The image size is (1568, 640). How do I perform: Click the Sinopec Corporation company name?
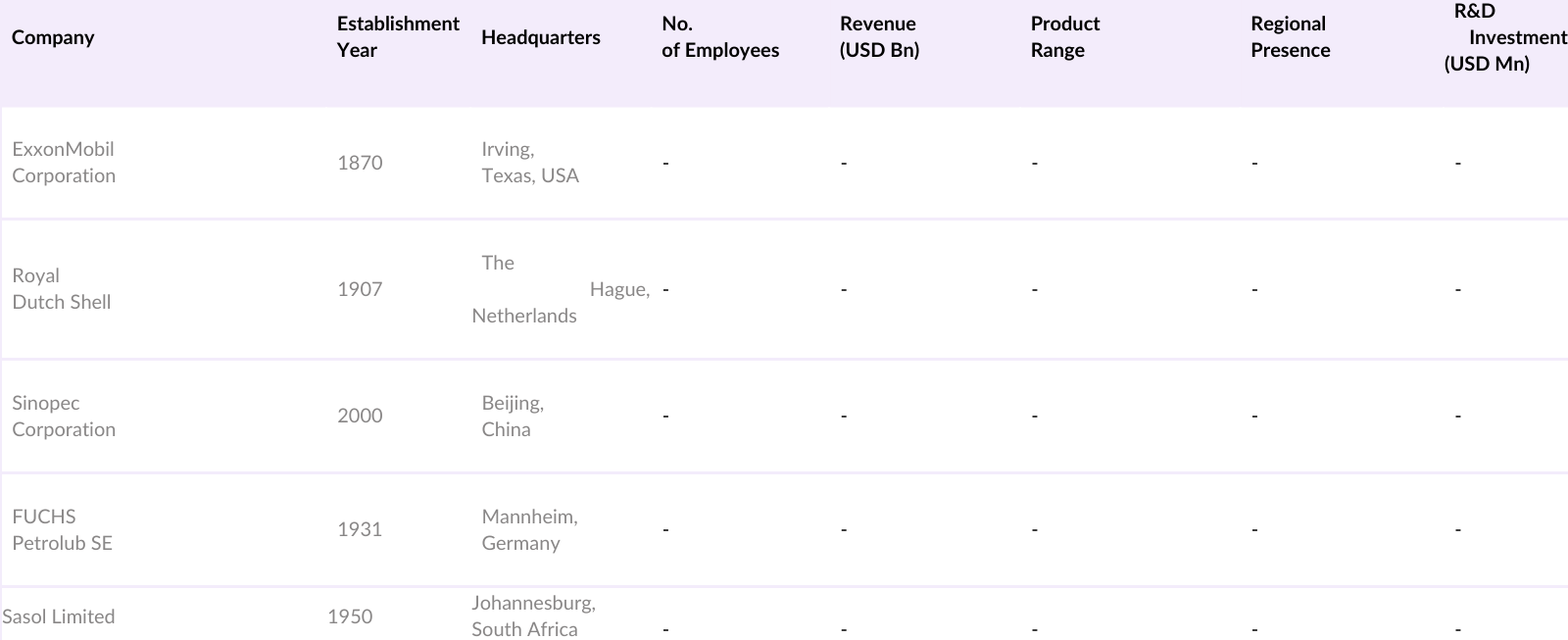point(64,417)
